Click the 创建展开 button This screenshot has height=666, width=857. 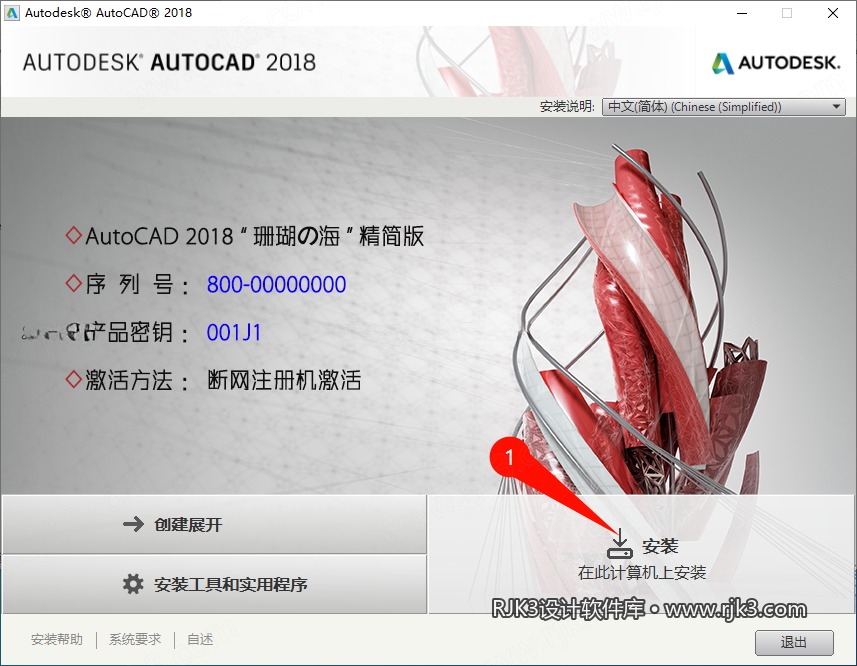[x=214, y=524]
